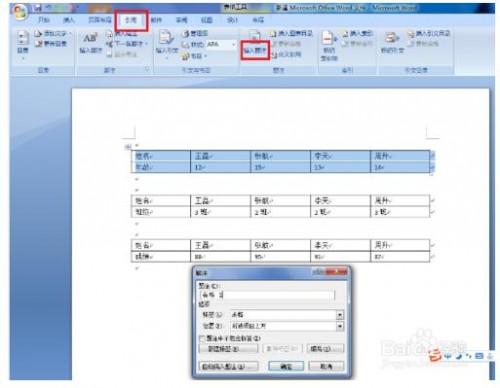
Task: Click the Numbering (编号) button in dialog
Action: pyautogui.click(x=325, y=349)
